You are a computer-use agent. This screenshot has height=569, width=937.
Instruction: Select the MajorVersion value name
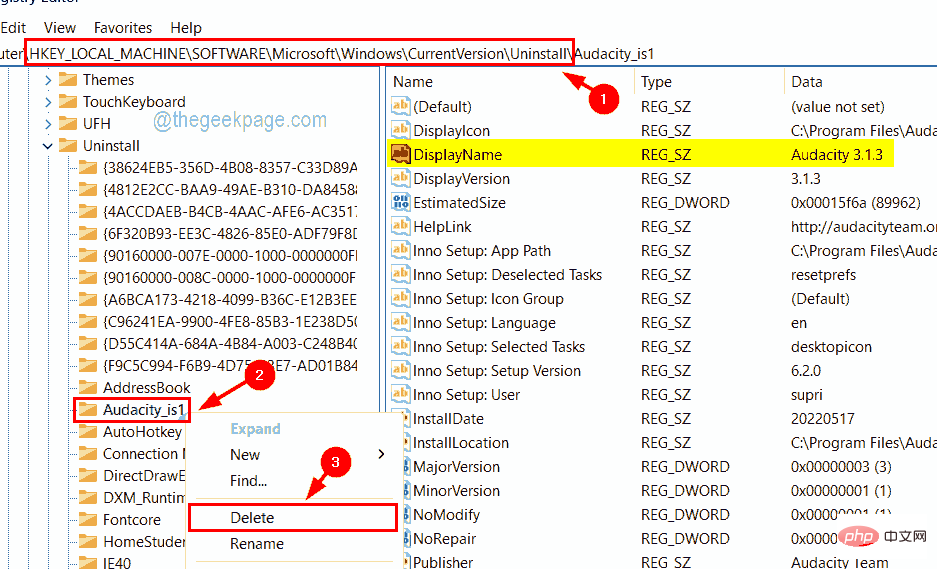(x=457, y=467)
